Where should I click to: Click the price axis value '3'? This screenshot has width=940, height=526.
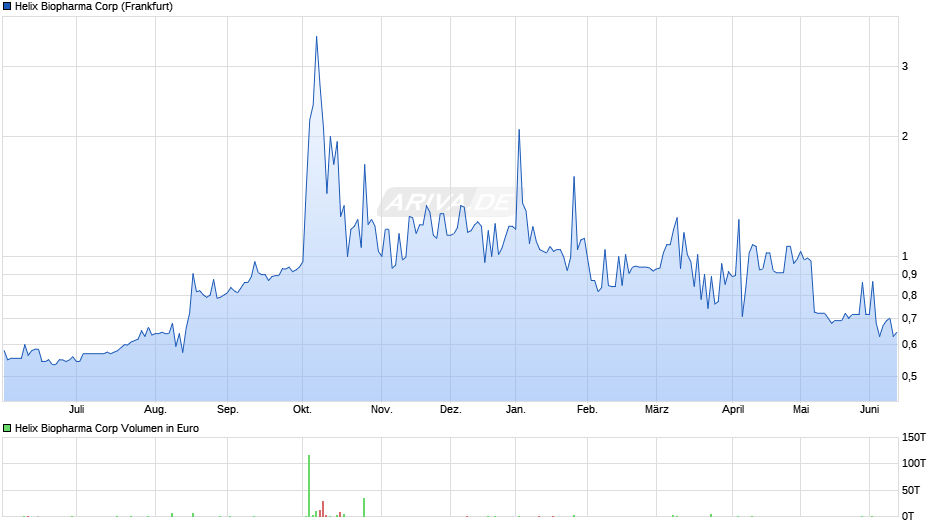click(x=905, y=67)
